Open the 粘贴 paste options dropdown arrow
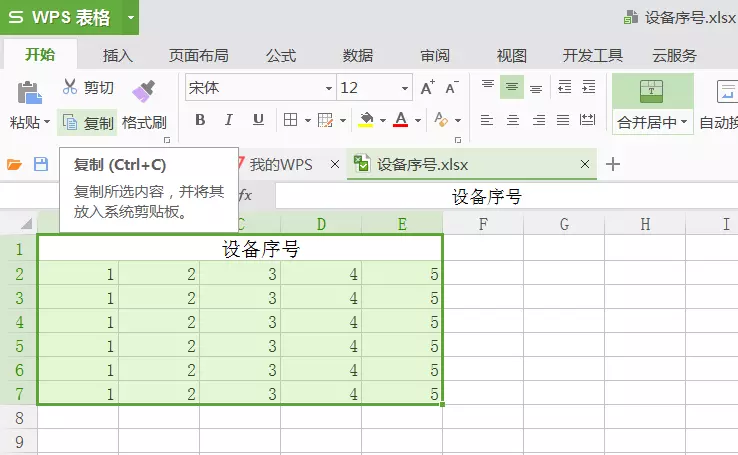This screenshot has height=455, width=738. pyautogui.click(x=47, y=122)
